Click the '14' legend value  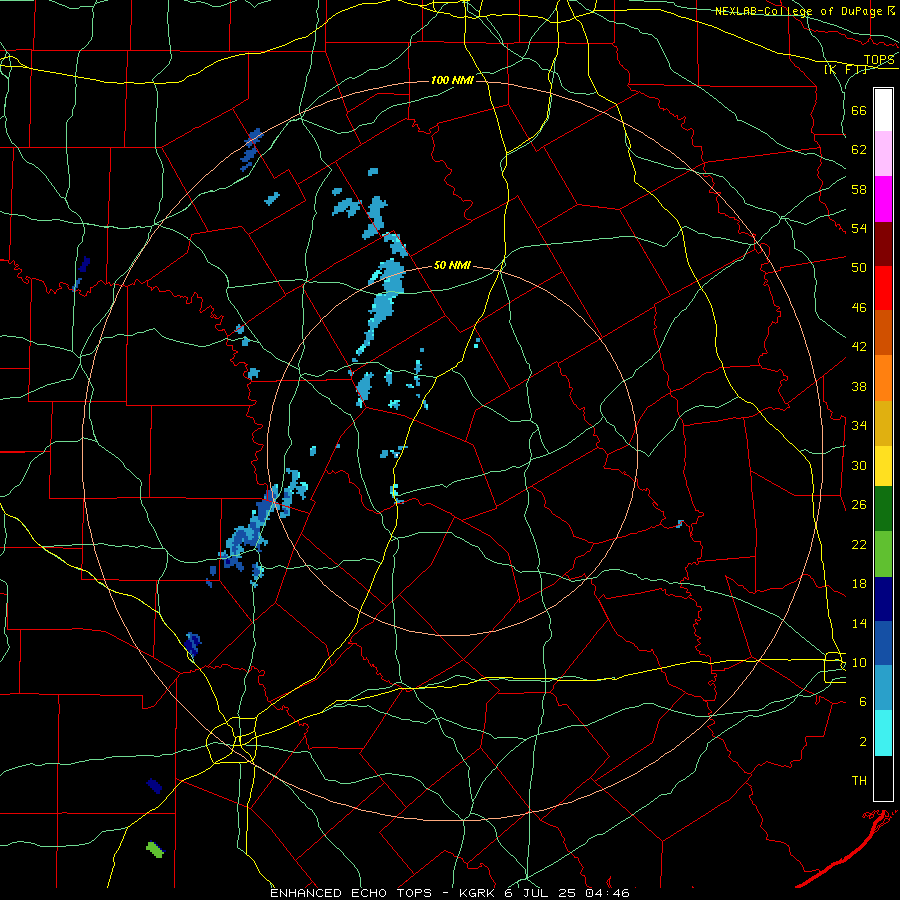click(x=859, y=623)
